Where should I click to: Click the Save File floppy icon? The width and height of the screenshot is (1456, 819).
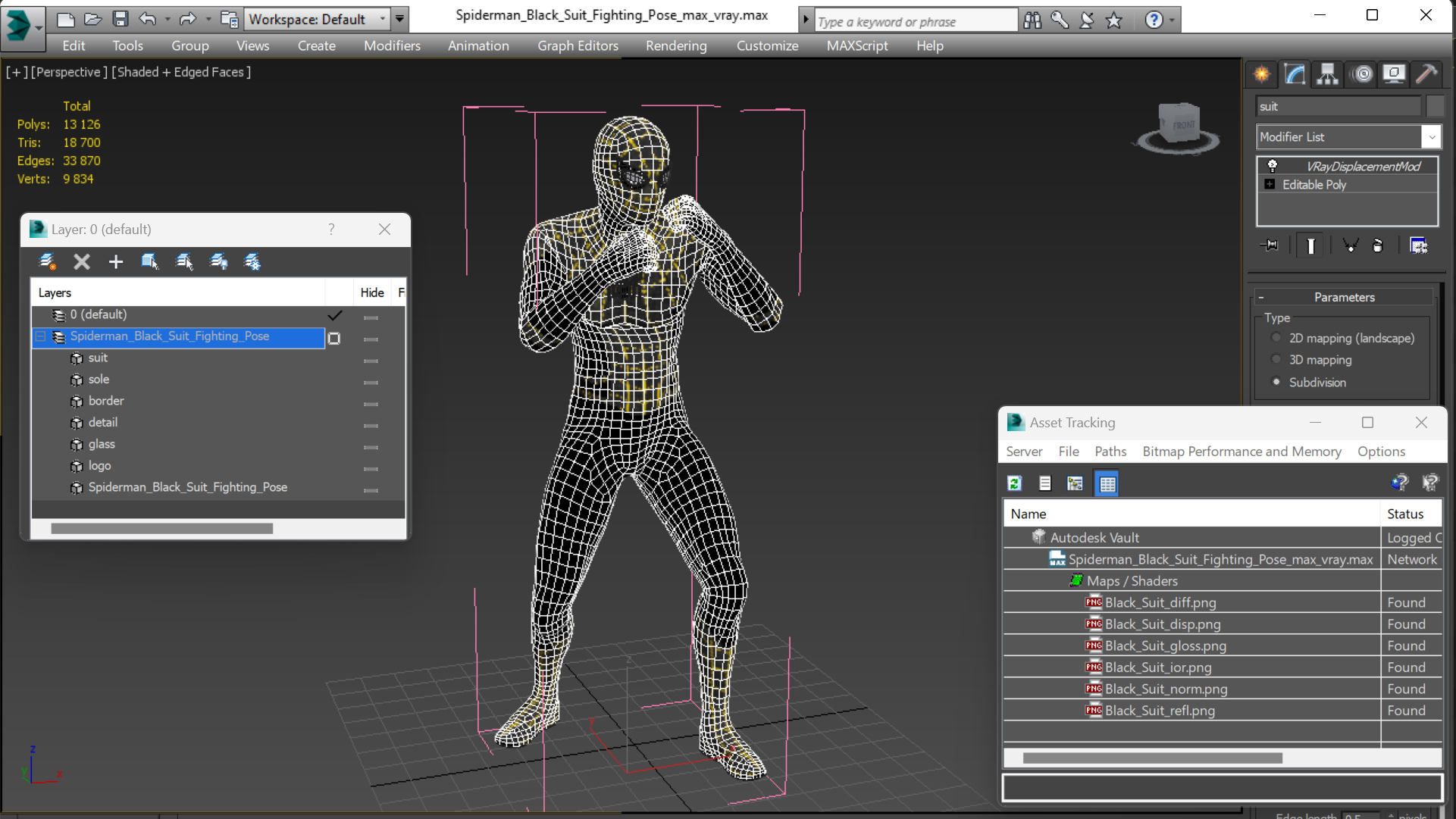[120, 19]
